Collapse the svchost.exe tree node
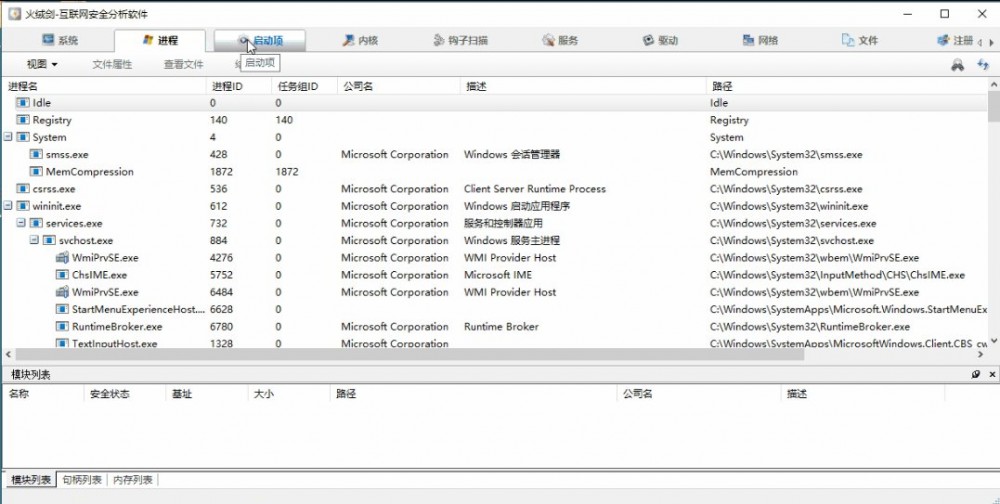1000x504 pixels. point(34,241)
